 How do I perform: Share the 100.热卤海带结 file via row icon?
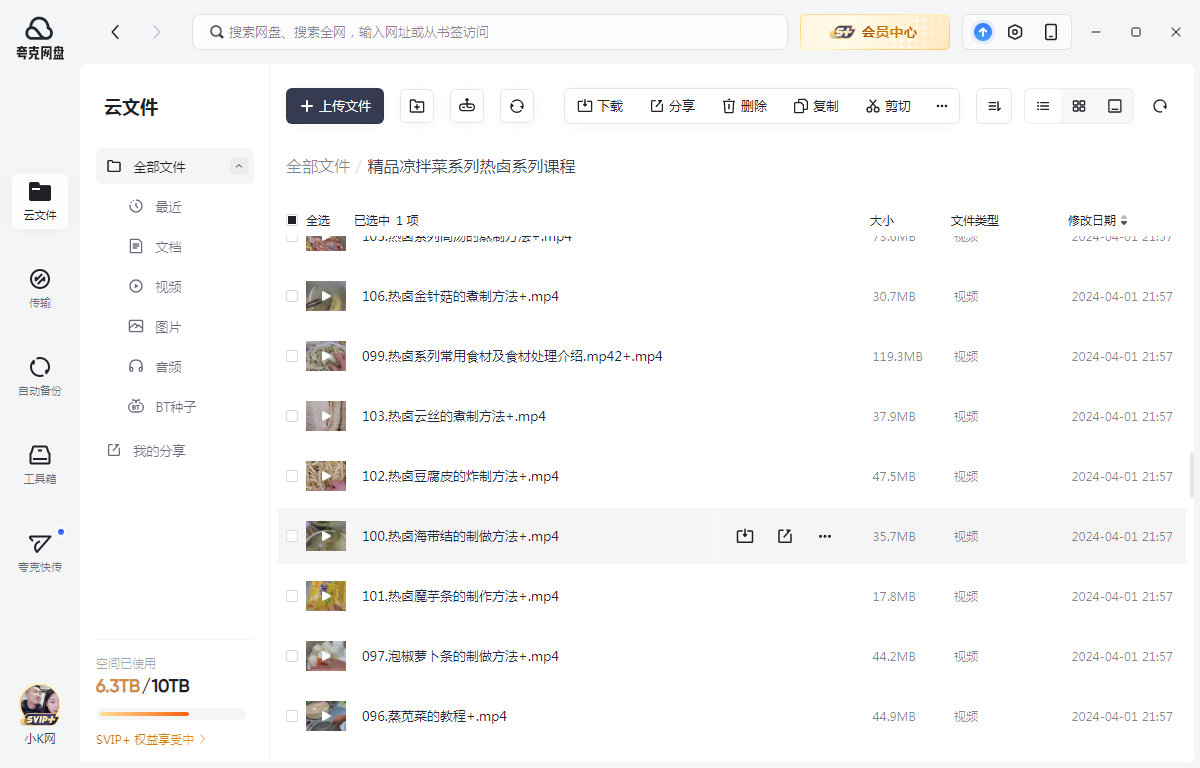coord(785,536)
